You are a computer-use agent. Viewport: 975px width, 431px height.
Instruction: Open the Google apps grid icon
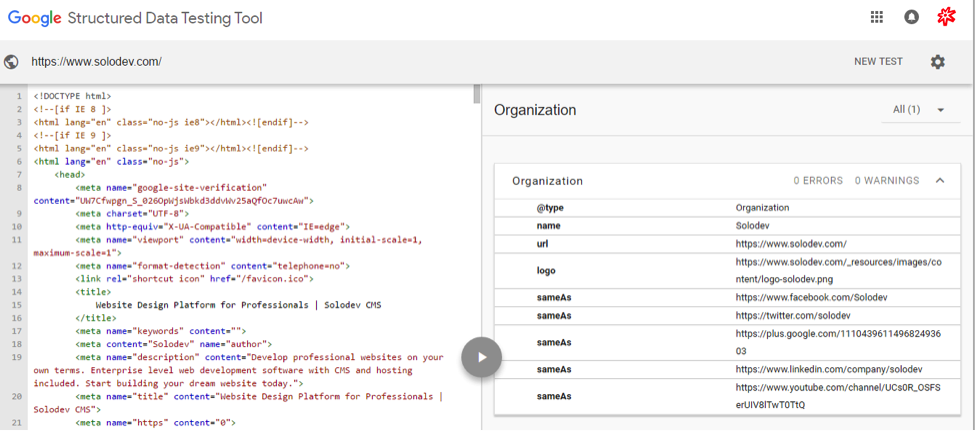(877, 17)
